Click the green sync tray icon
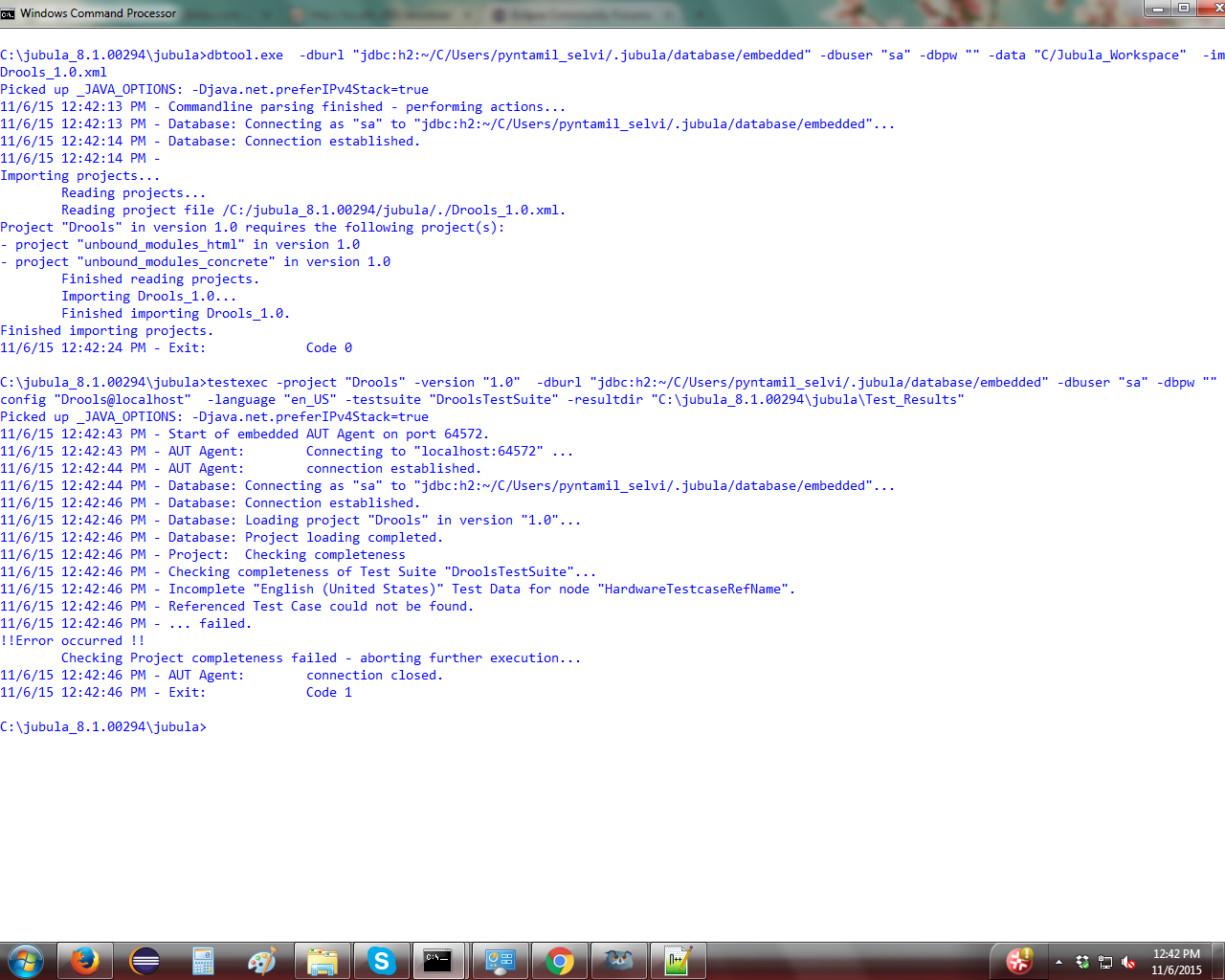The height and width of the screenshot is (980, 1225). click(x=1082, y=962)
